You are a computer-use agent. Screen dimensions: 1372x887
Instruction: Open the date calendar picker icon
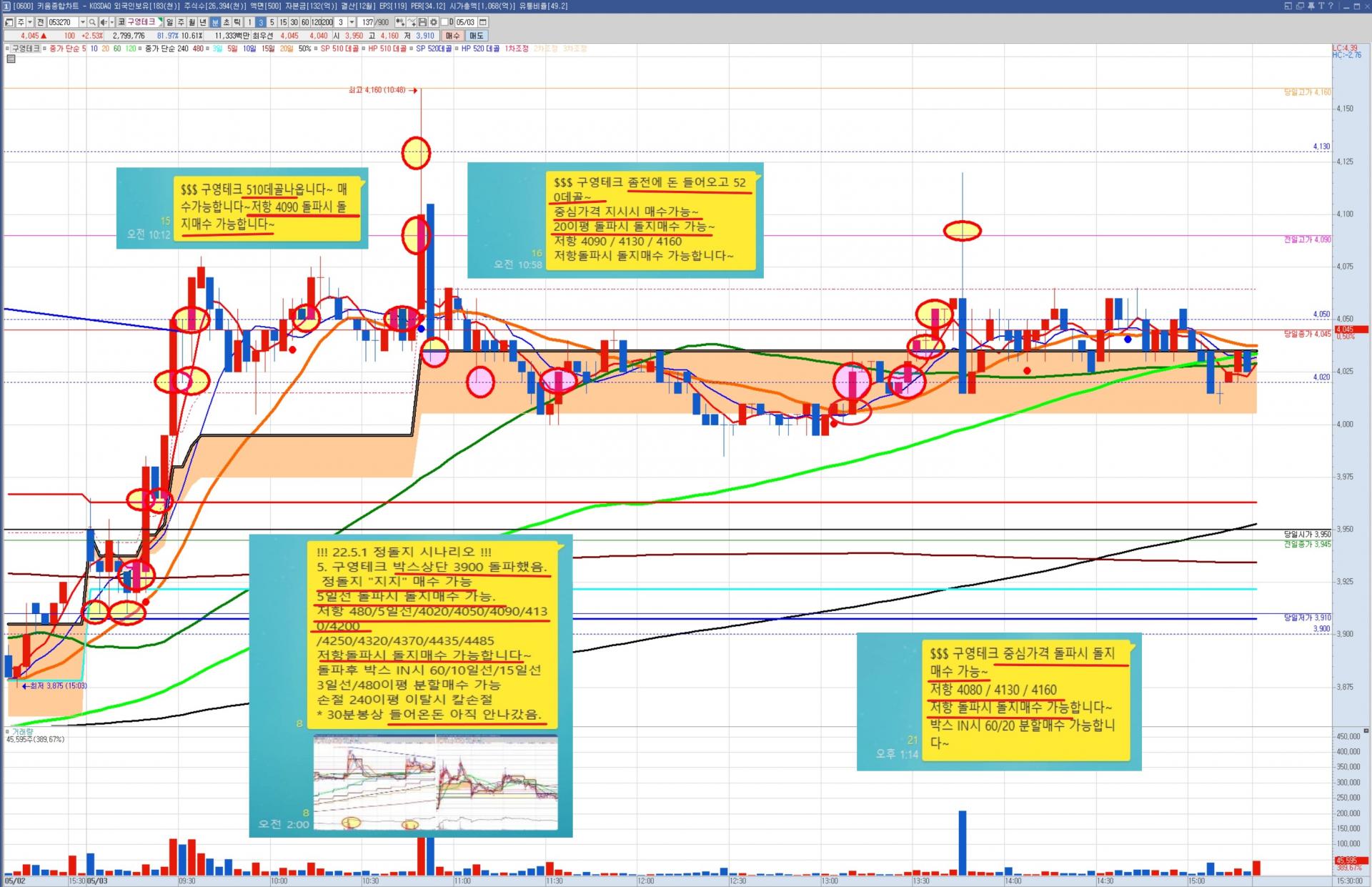point(483,22)
